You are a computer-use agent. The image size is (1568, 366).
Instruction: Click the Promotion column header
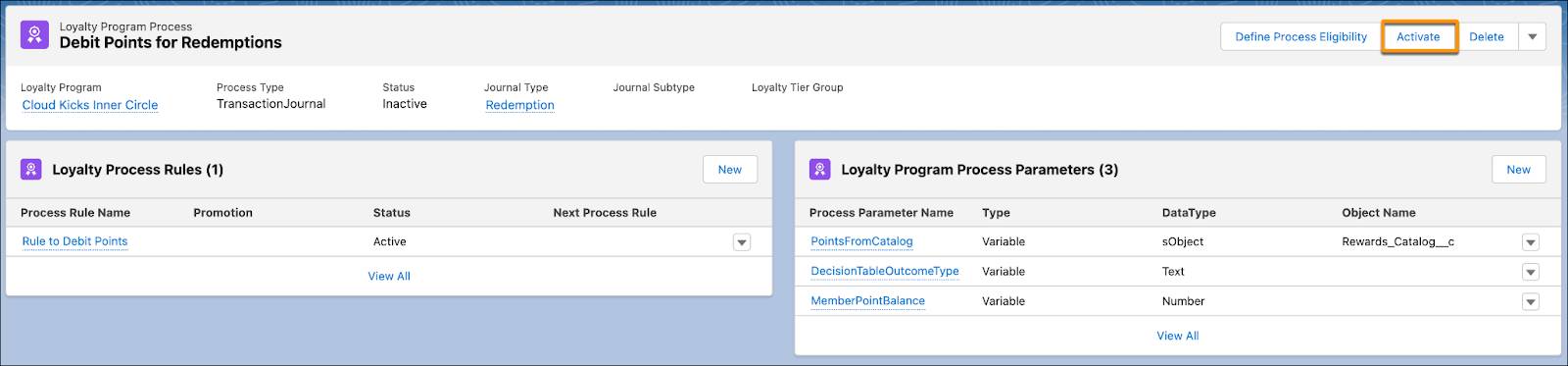point(222,213)
